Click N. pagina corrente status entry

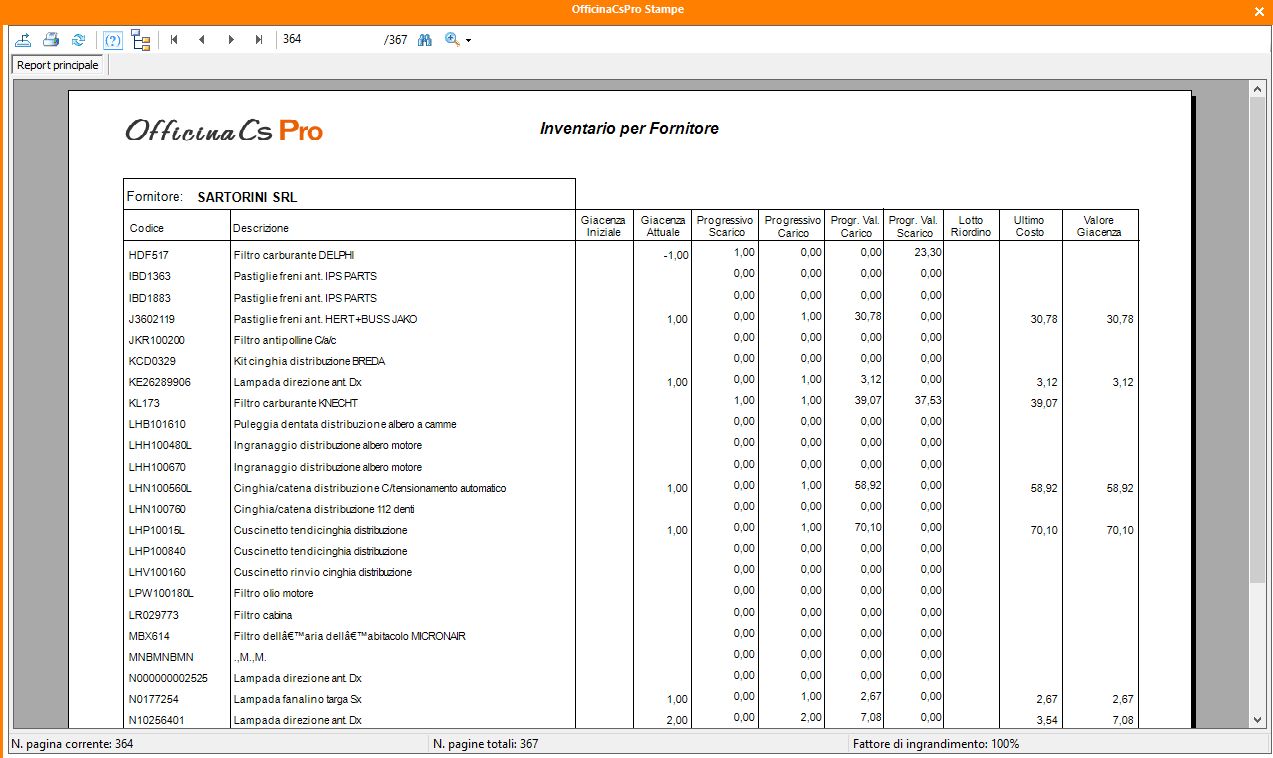(72, 744)
